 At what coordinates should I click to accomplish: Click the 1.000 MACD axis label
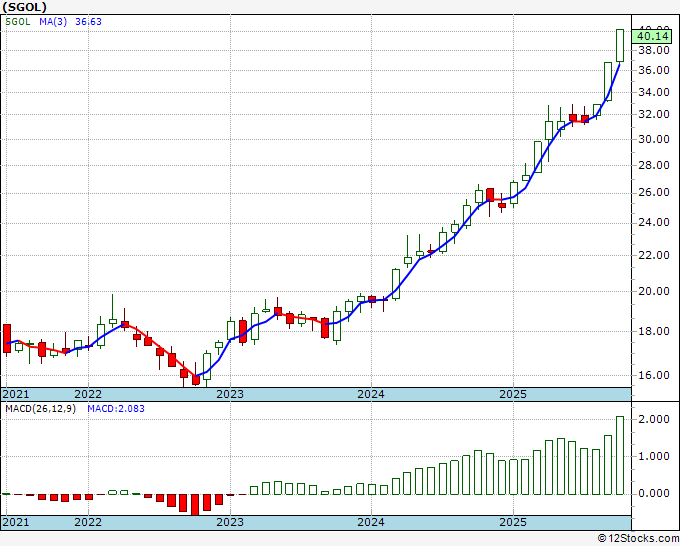pyautogui.click(x=654, y=456)
